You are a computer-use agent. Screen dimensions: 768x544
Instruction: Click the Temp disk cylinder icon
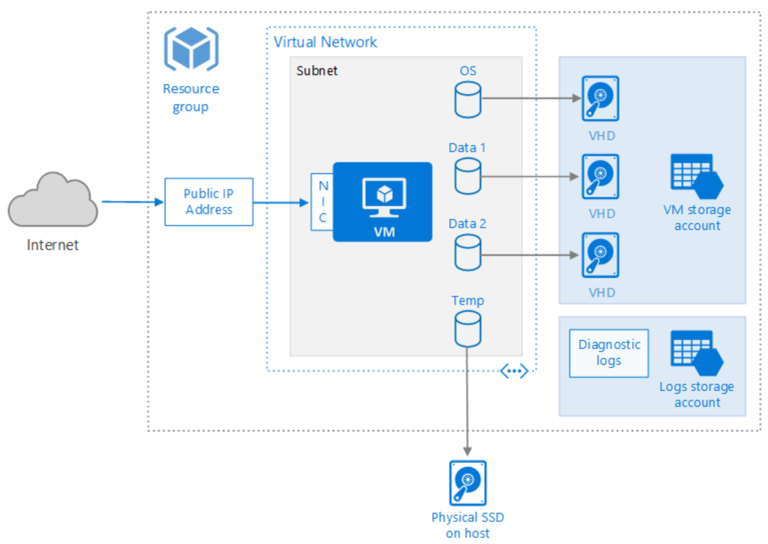[x=467, y=329]
